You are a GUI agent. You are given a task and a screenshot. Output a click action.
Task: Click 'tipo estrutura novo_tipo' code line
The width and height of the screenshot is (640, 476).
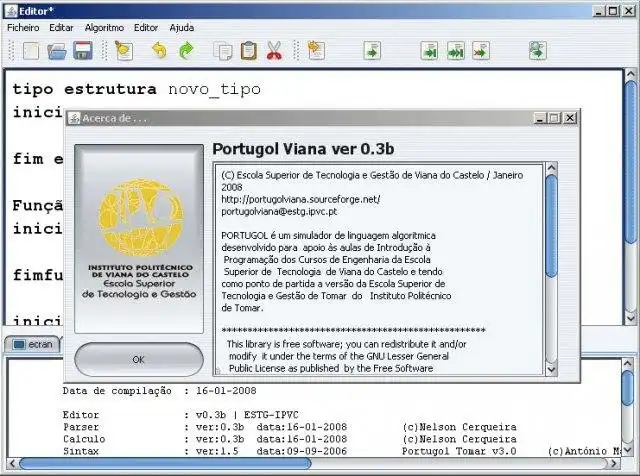tap(137, 89)
